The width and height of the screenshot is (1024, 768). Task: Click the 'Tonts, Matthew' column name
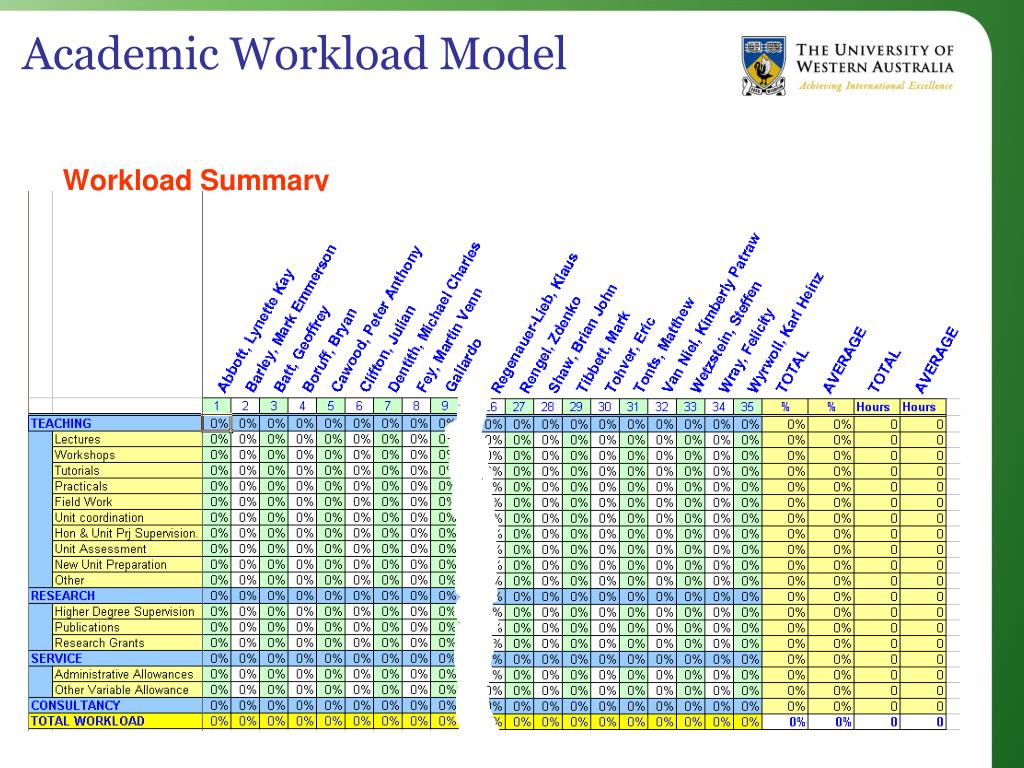[x=664, y=346]
